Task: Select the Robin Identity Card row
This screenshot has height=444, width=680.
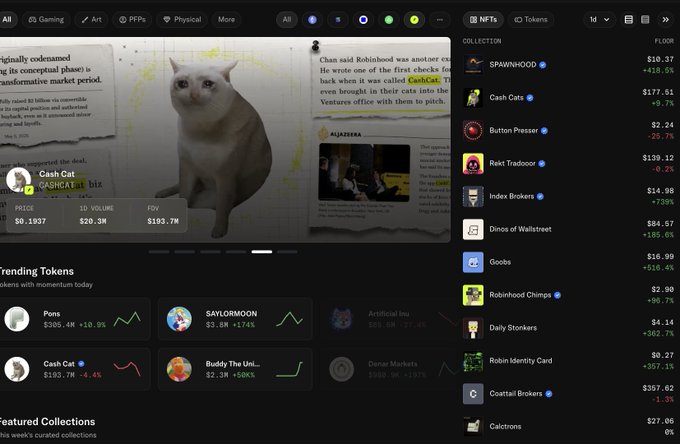Action: pyautogui.click(x=568, y=361)
